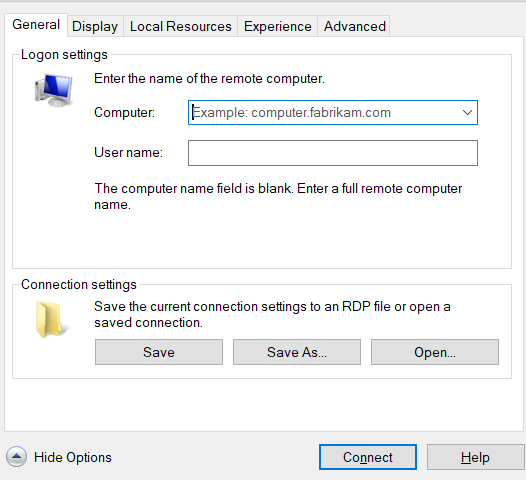Screen dimensions: 526x480
Task: Open the Display tab
Action: 95,26
